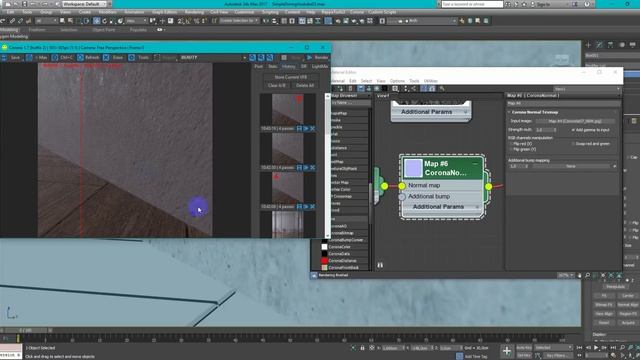This screenshot has width=640, height=360.
Task: Click Additional bump input socket on node
Action: [x=402, y=197]
